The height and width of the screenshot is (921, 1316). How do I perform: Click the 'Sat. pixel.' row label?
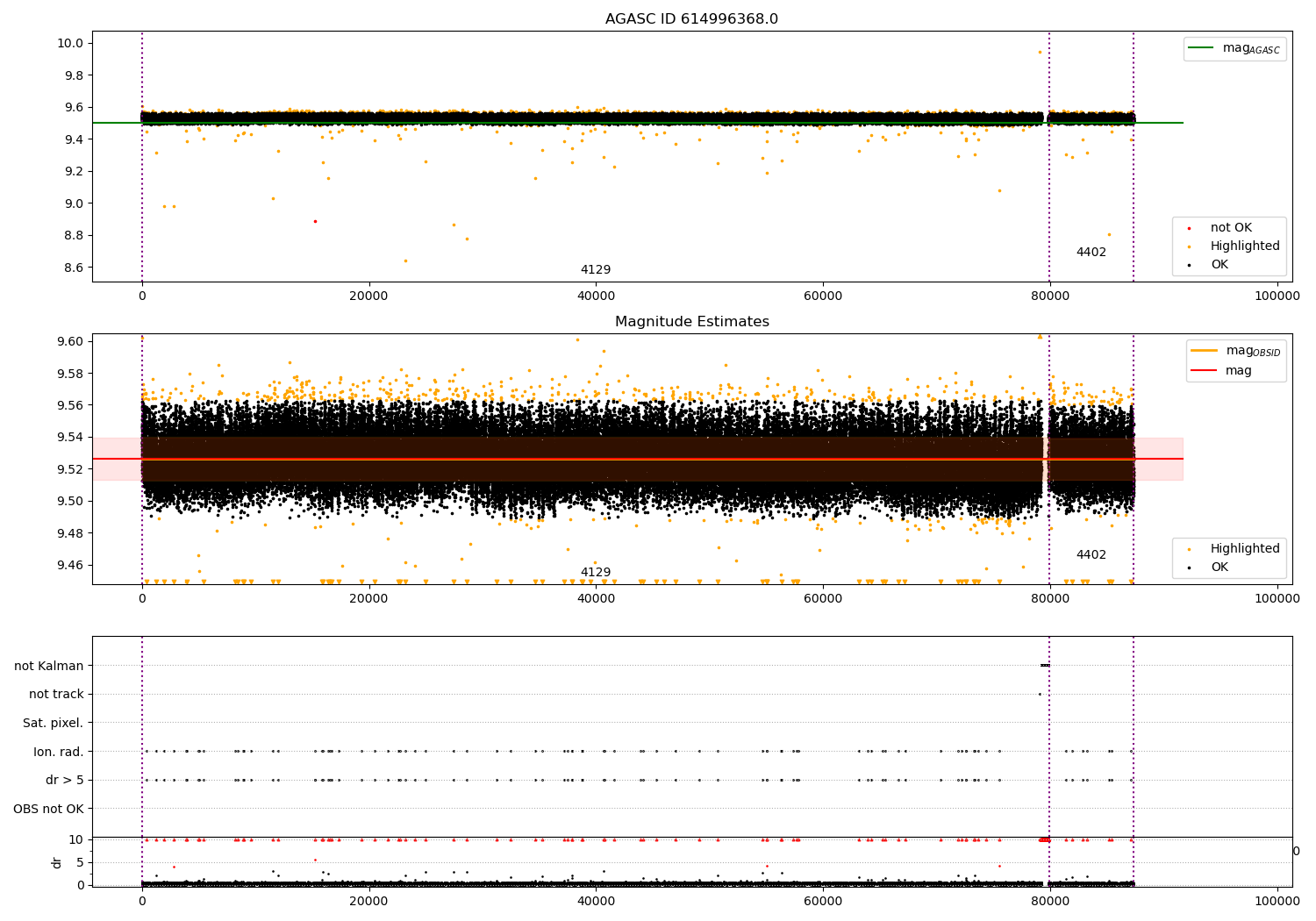click(x=53, y=724)
